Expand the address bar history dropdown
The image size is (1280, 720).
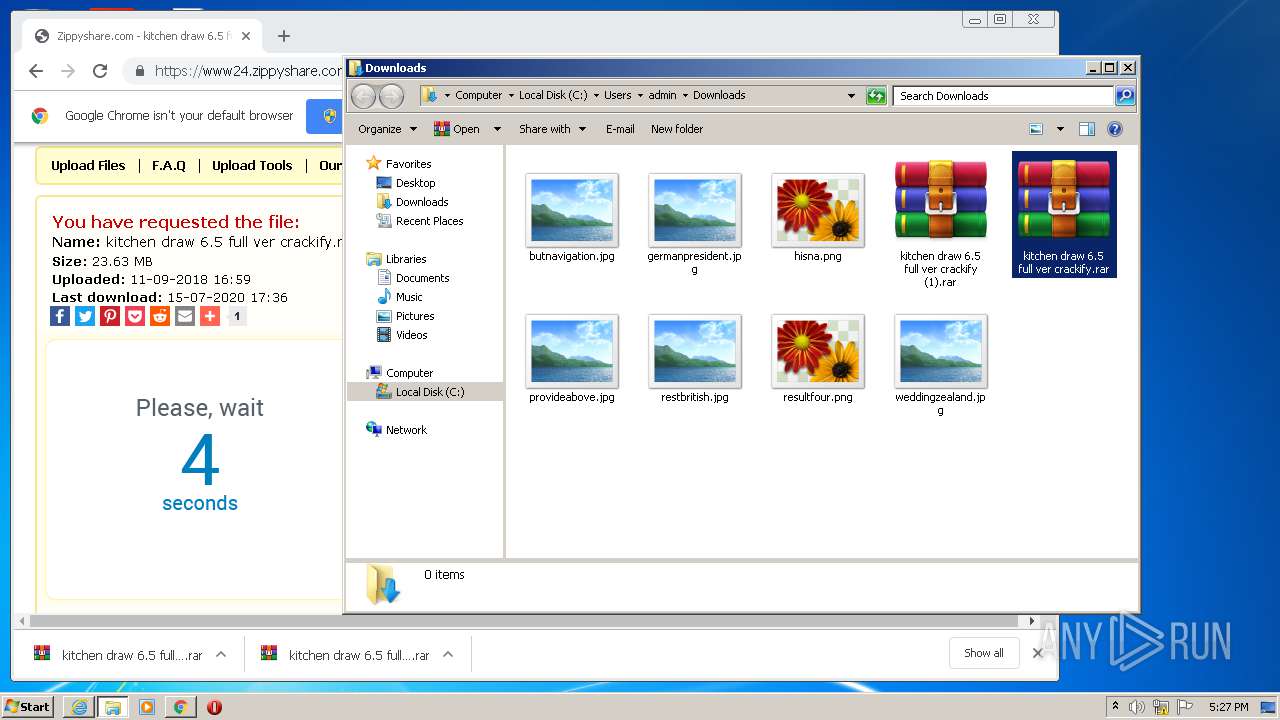tap(852, 96)
